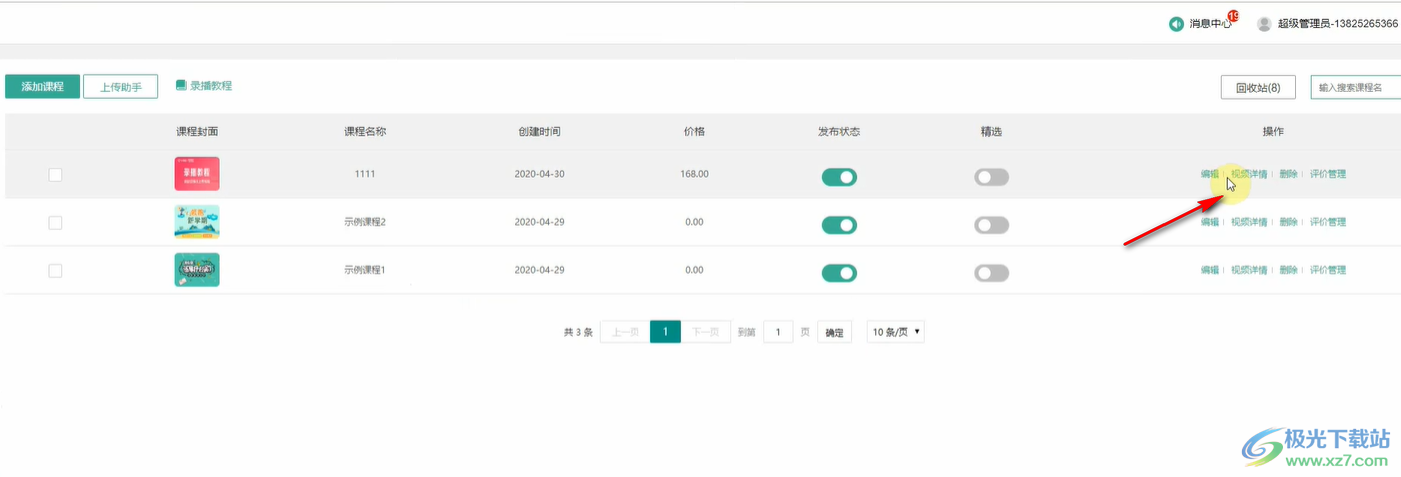Viewport: 1401px width, 477px height.
Task: Click the 添加课程 button
Action: [x=42, y=87]
